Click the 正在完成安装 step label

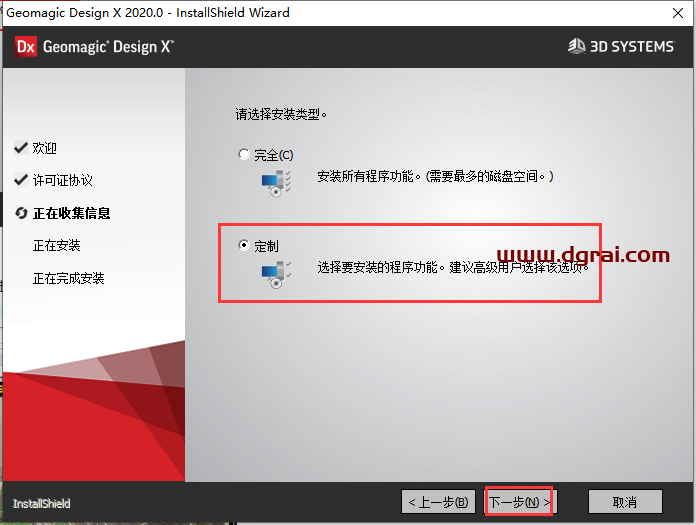68,278
